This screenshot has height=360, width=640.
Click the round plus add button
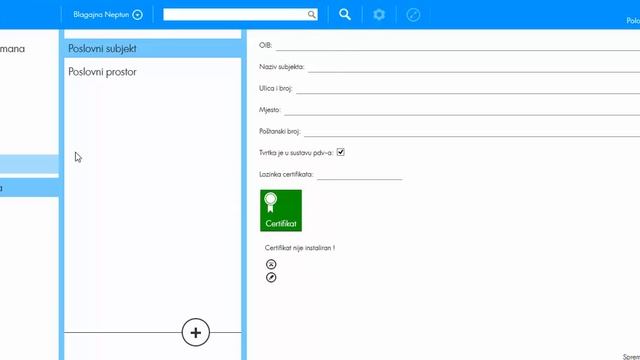coord(196,332)
